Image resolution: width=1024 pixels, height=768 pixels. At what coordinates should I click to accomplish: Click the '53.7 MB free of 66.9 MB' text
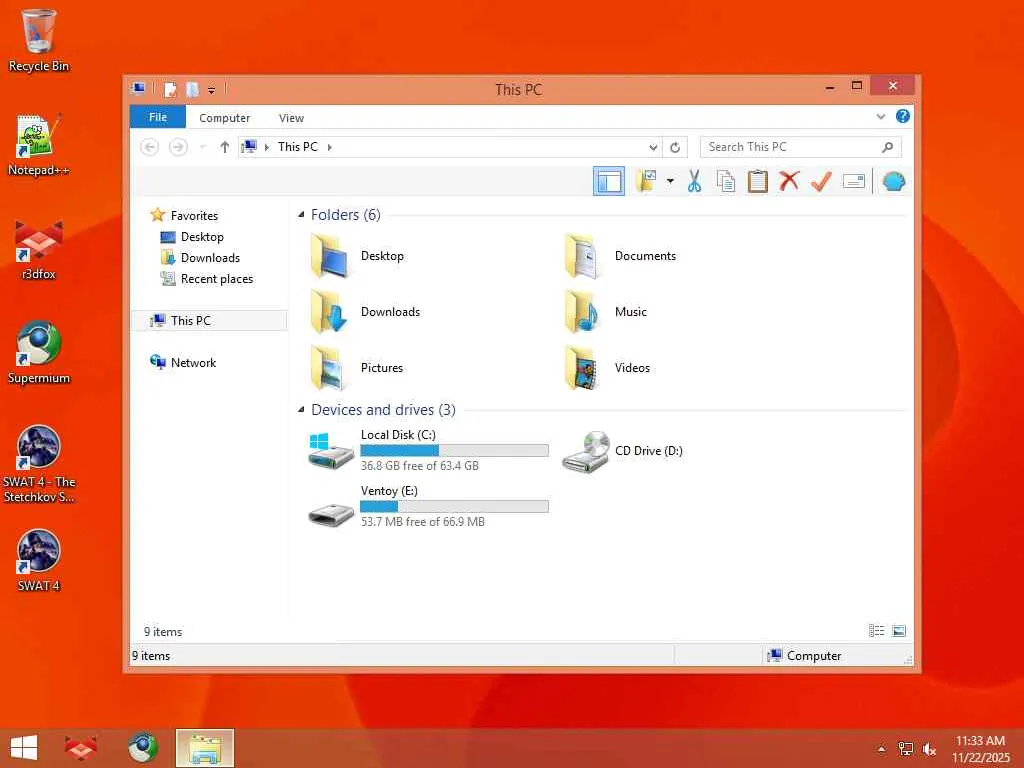tap(423, 522)
